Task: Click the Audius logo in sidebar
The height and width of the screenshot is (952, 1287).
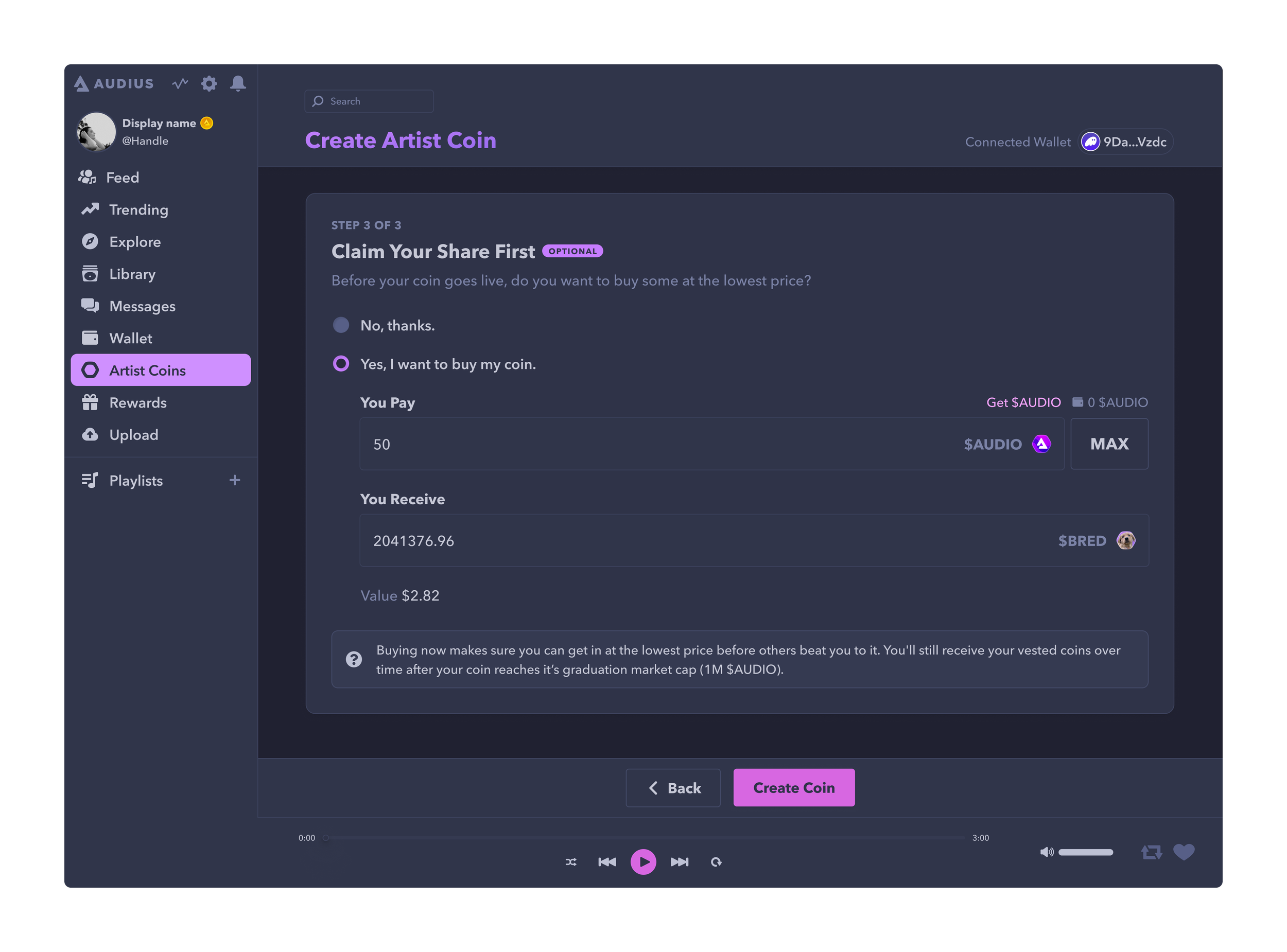Action: click(x=114, y=83)
